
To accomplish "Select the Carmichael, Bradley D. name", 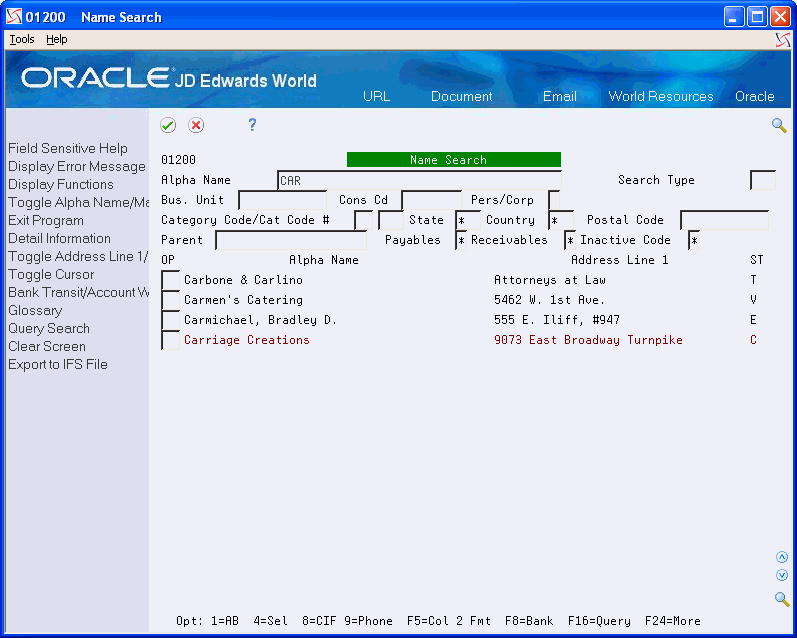I will coord(260,320).
